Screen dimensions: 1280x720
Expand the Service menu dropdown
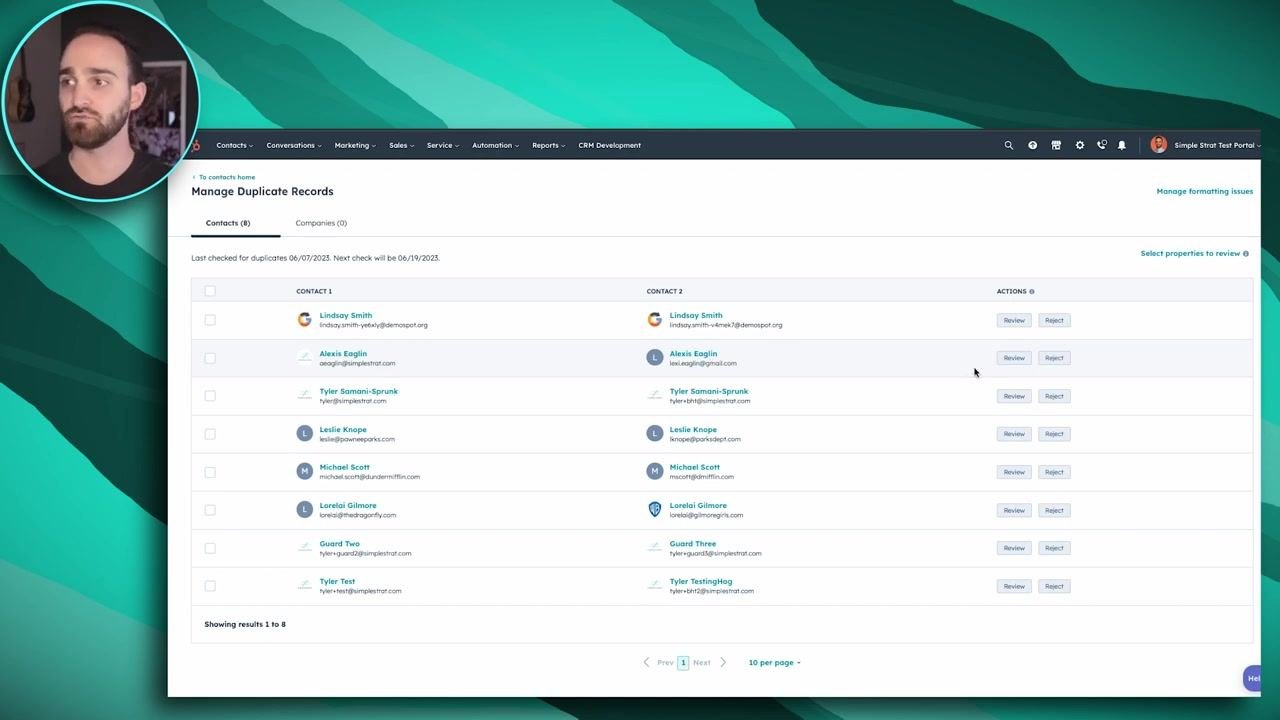[443, 145]
